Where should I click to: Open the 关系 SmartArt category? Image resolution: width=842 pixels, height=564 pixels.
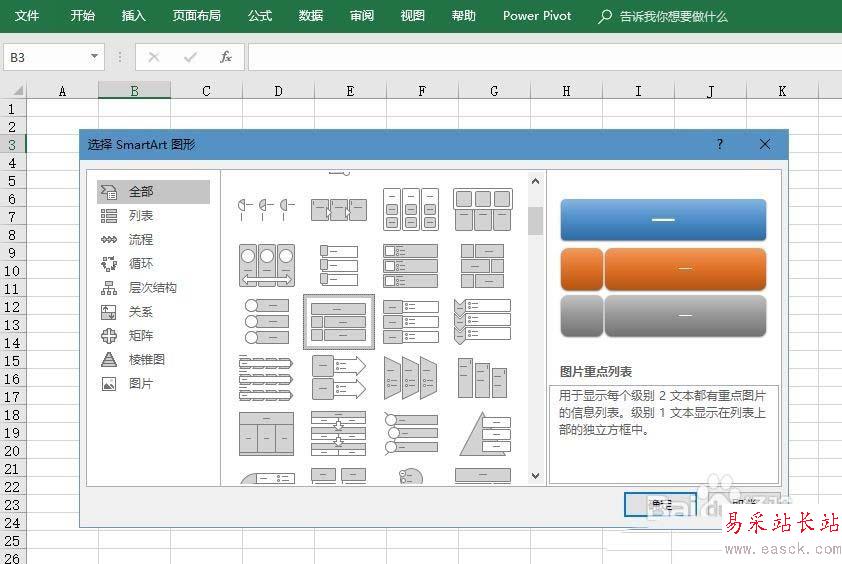tap(153, 312)
